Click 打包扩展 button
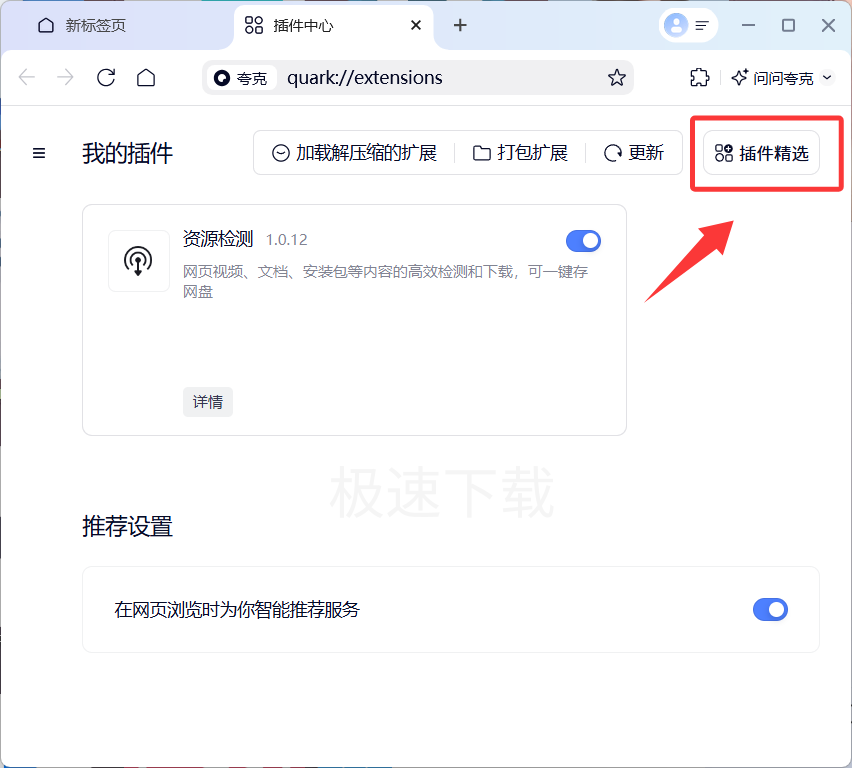Image resolution: width=852 pixels, height=768 pixels. pyautogui.click(x=520, y=153)
